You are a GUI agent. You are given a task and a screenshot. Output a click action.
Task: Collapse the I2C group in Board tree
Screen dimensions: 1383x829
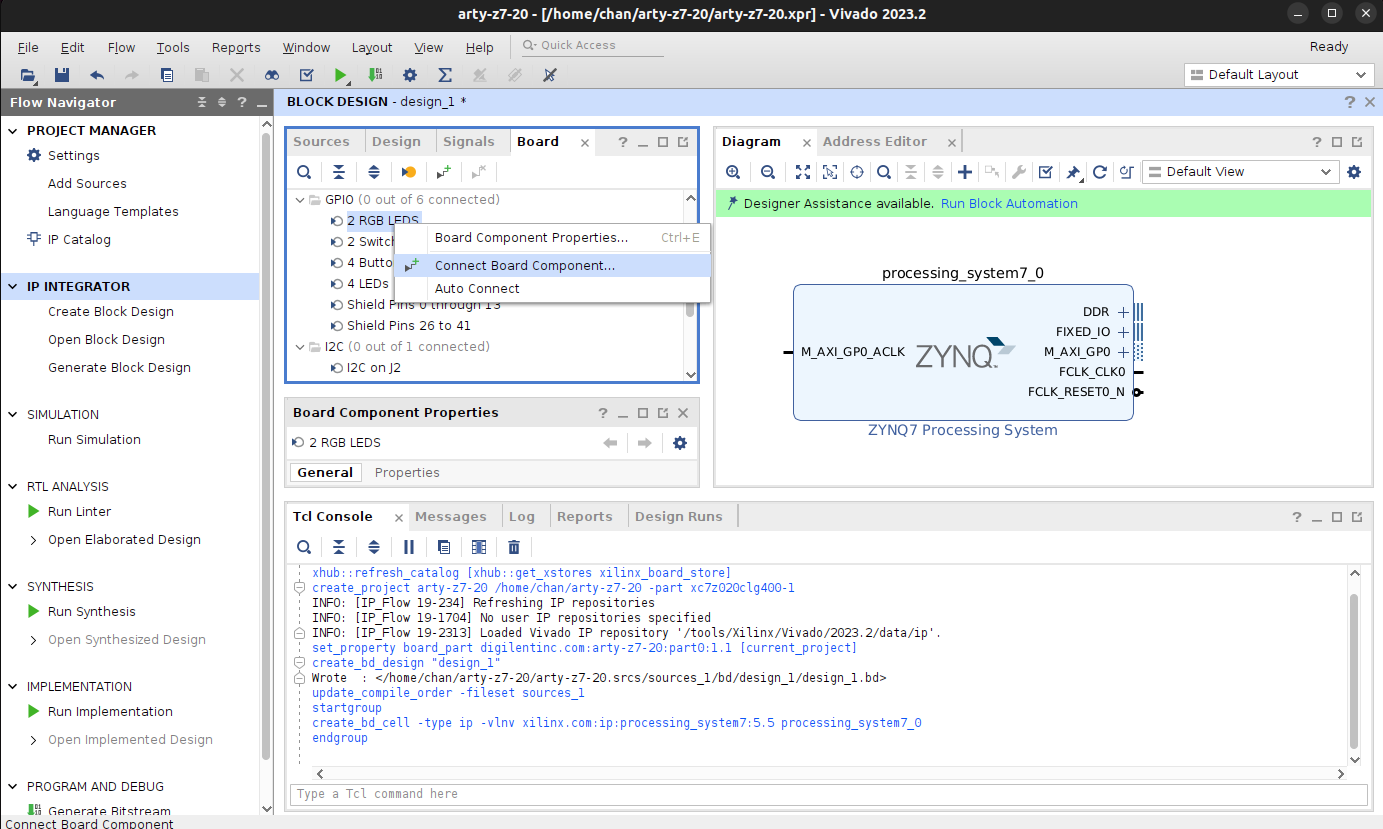pos(301,347)
